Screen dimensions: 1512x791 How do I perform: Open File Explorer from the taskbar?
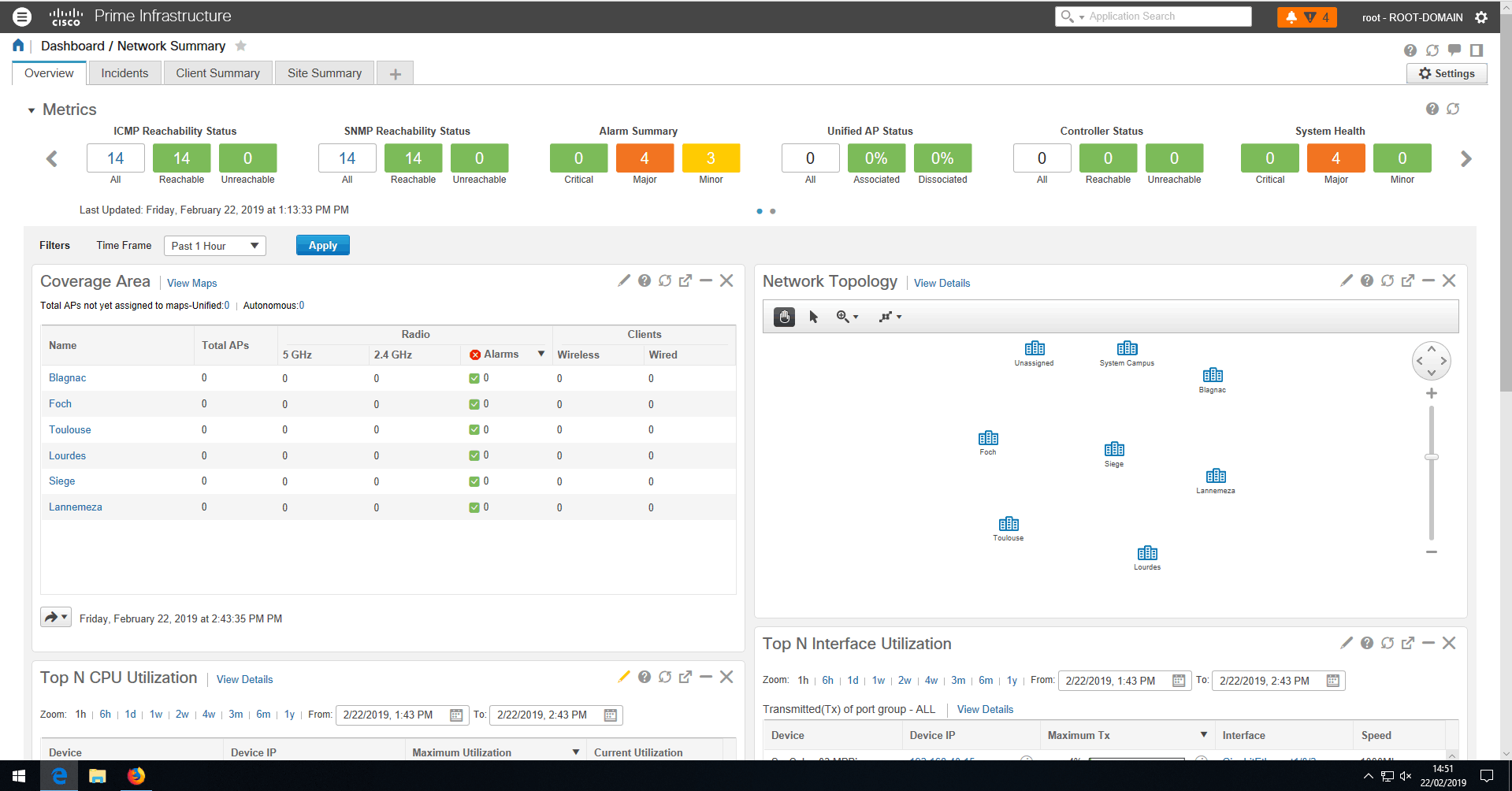[98, 776]
